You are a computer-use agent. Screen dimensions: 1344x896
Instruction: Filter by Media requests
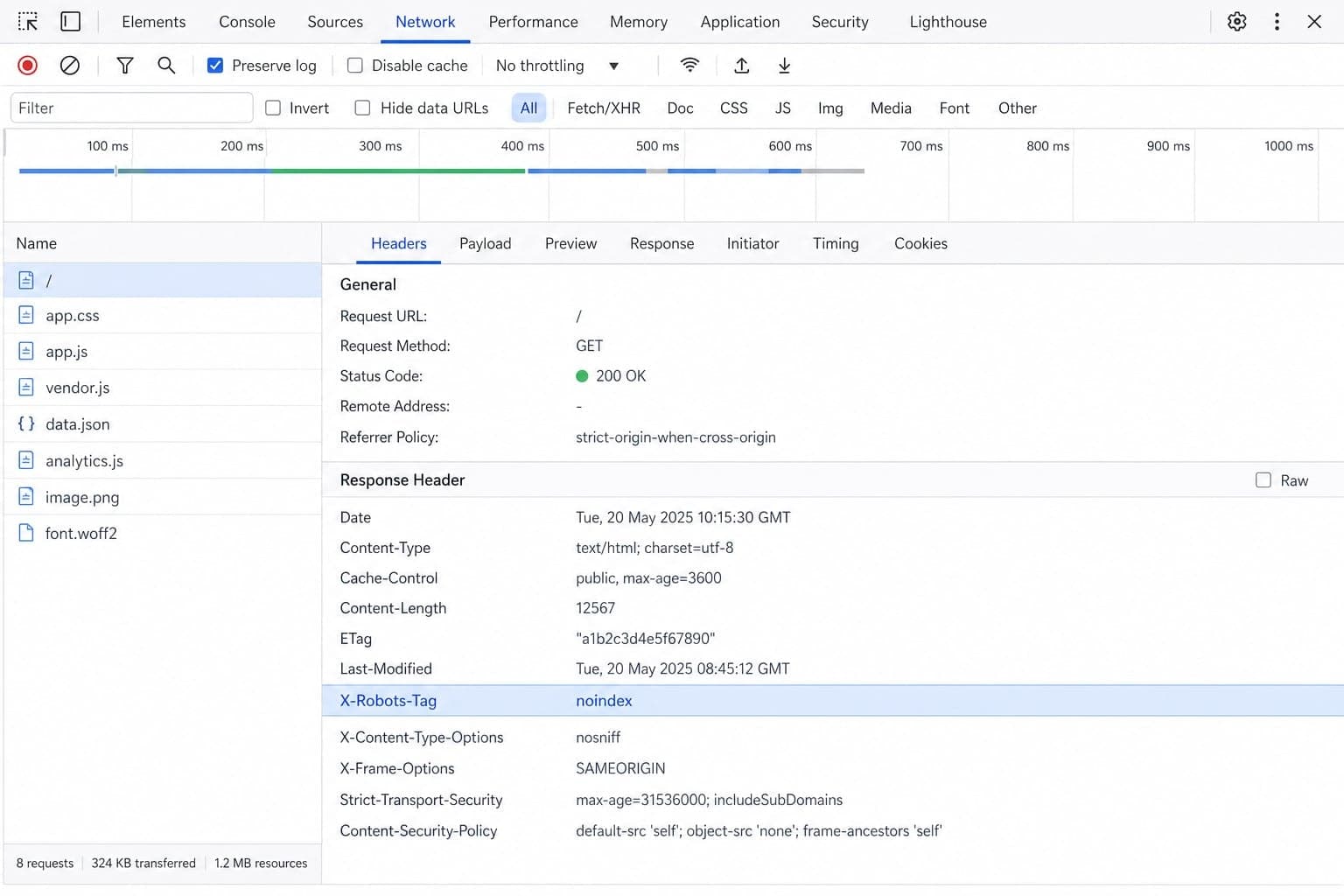(891, 108)
